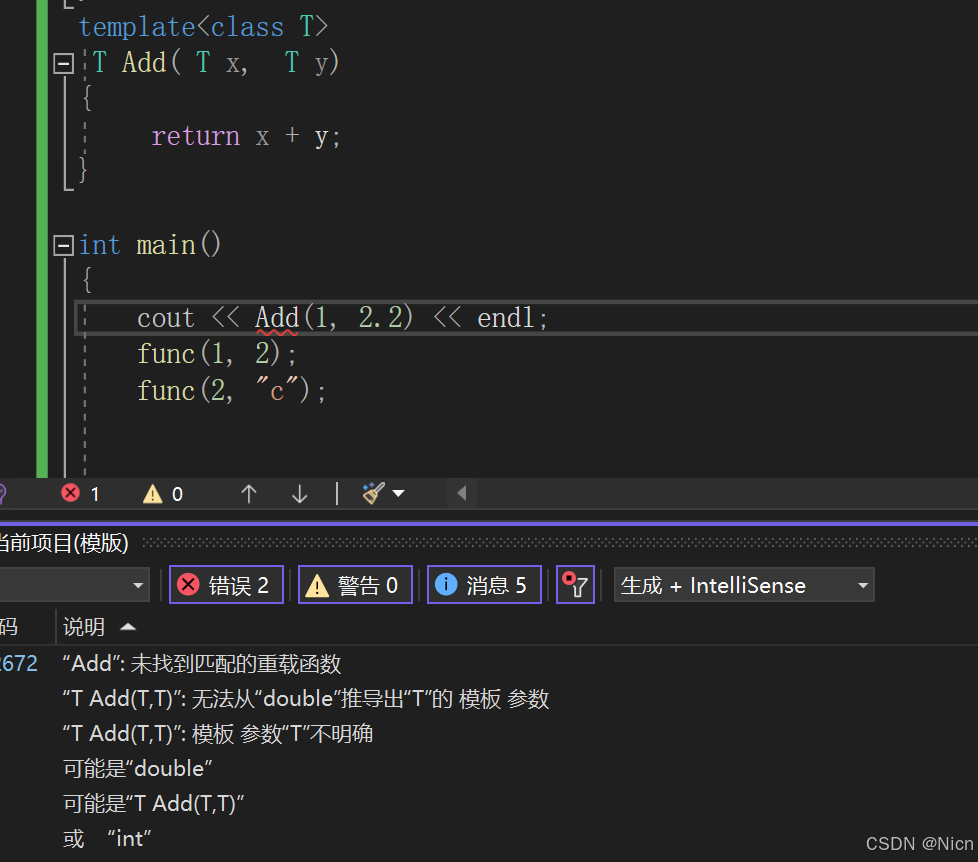Click the scroll-left arrow in status strip
This screenshot has width=978, height=862.
462,493
